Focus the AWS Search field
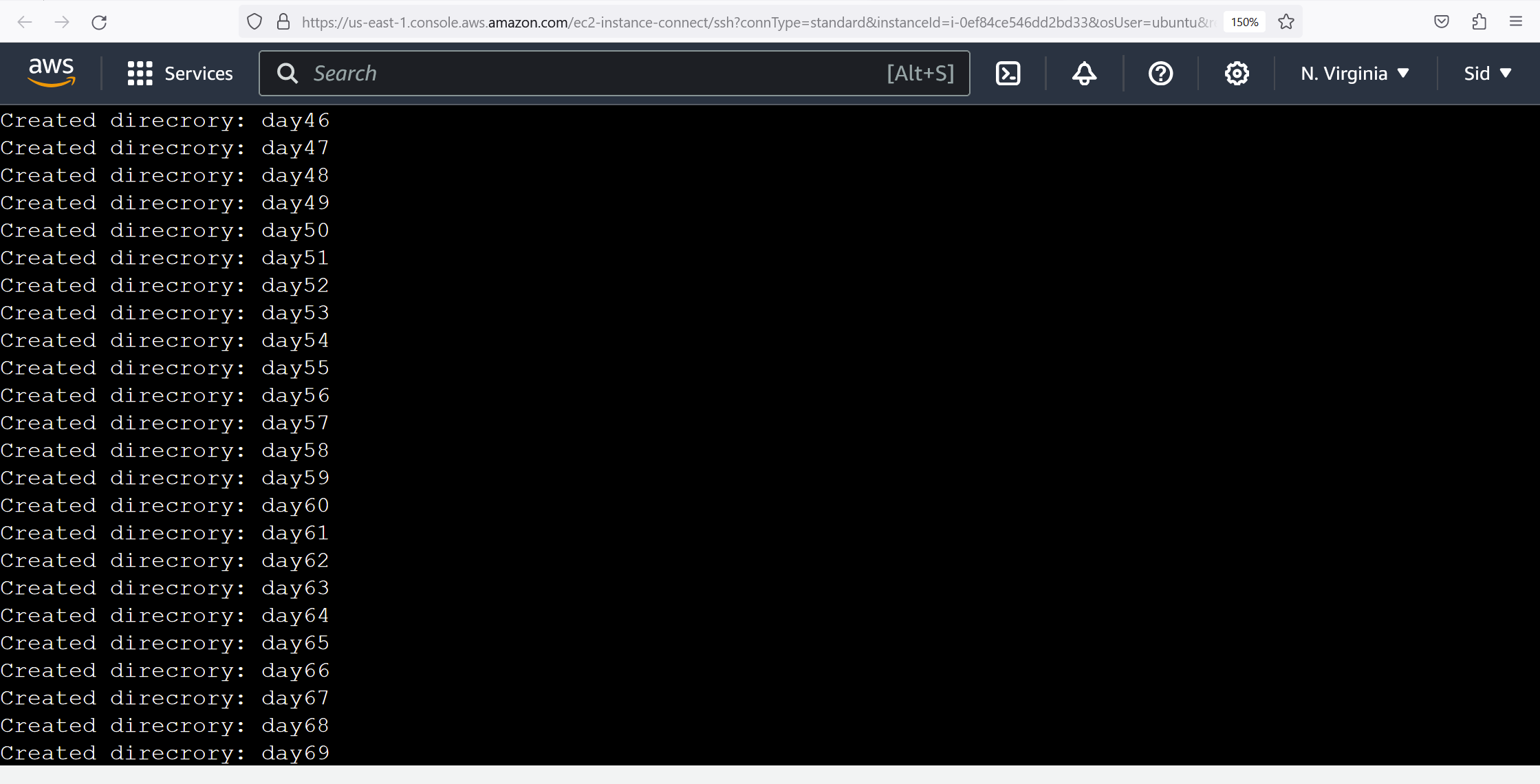1540x784 pixels. 614,74
